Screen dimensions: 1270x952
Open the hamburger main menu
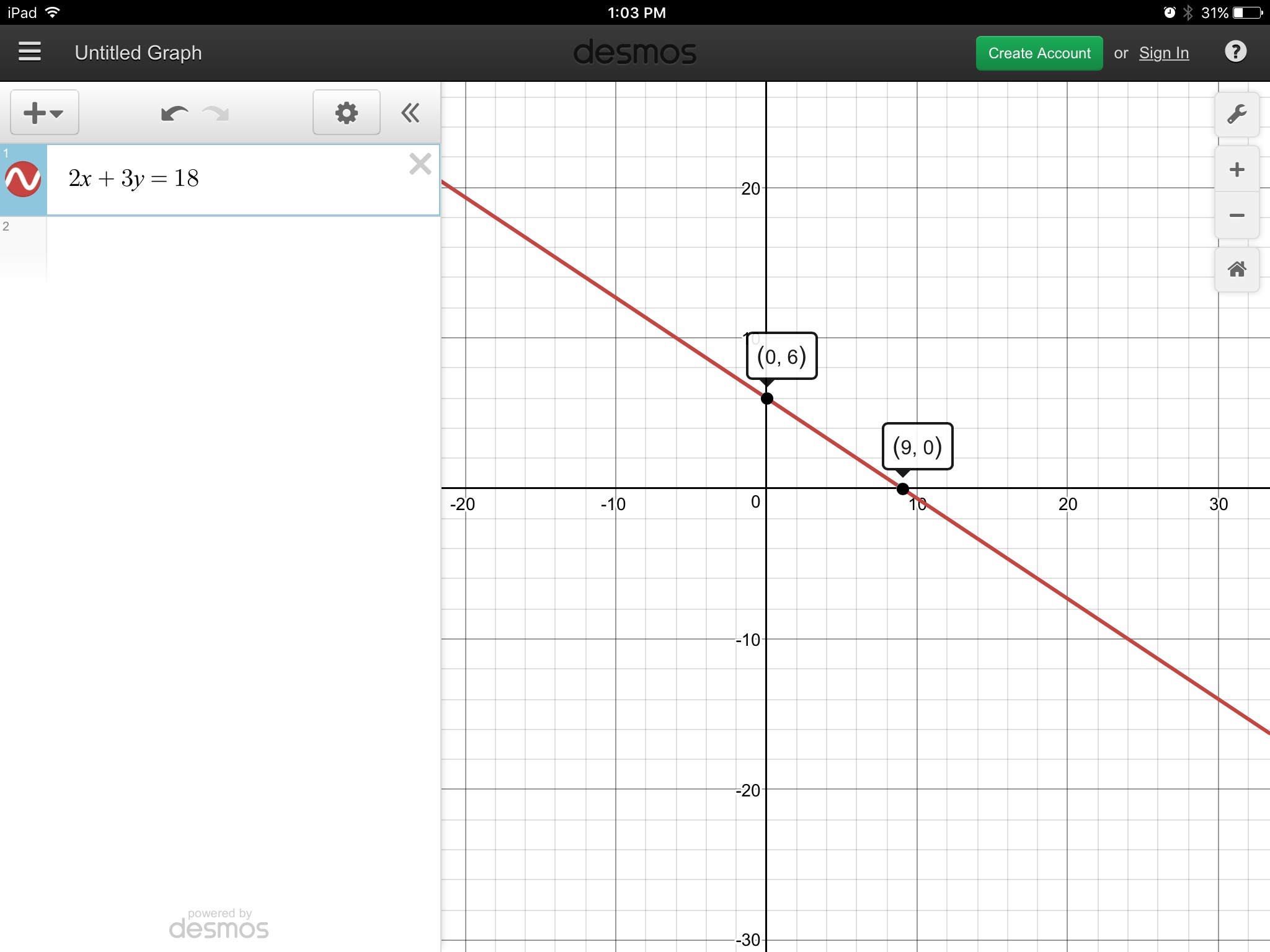30,52
